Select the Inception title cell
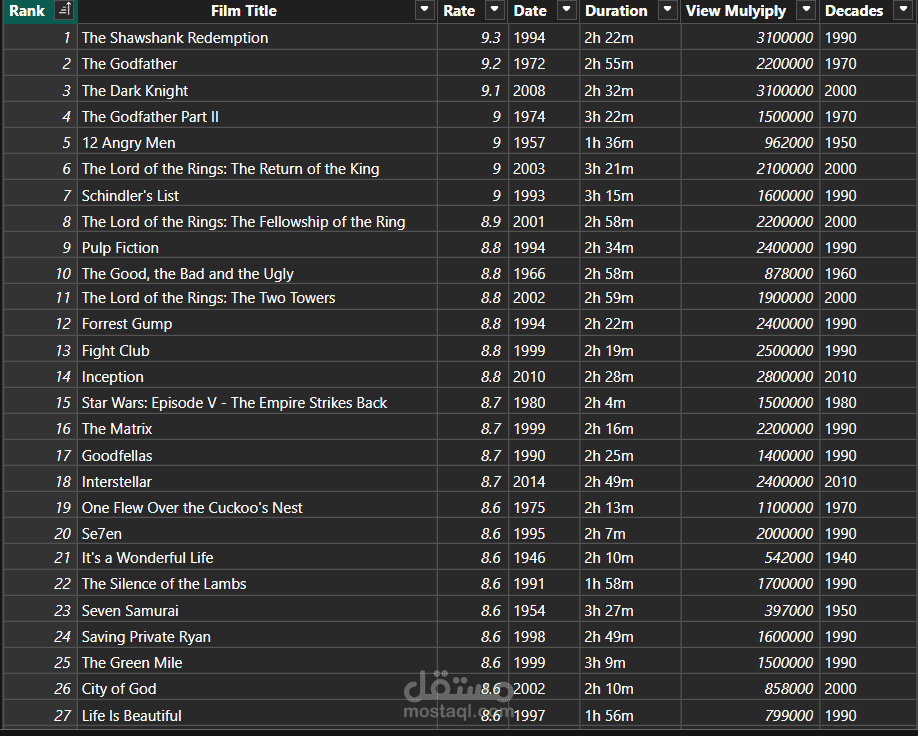Image resolution: width=918 pixels, height=736 pixels. click(x=258, y=376)
